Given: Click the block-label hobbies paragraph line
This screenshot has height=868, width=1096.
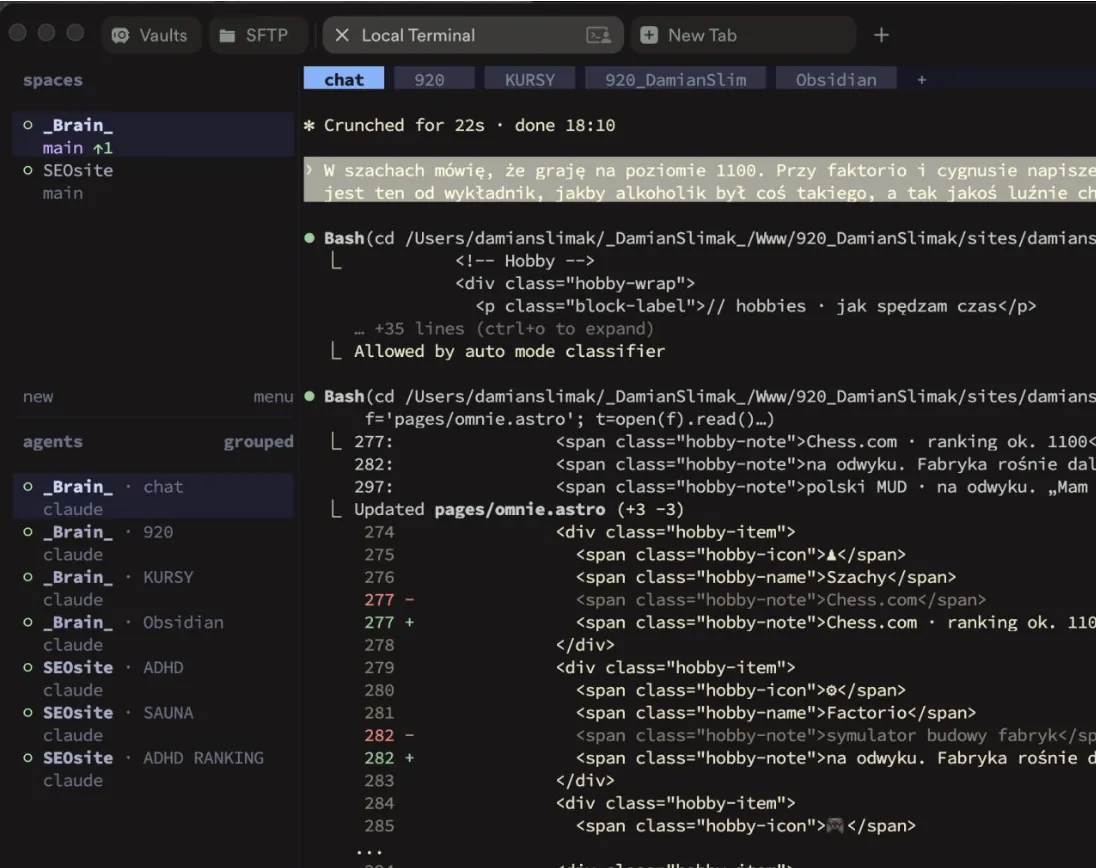Looking at the screenshot, I should tap(756, 306).
